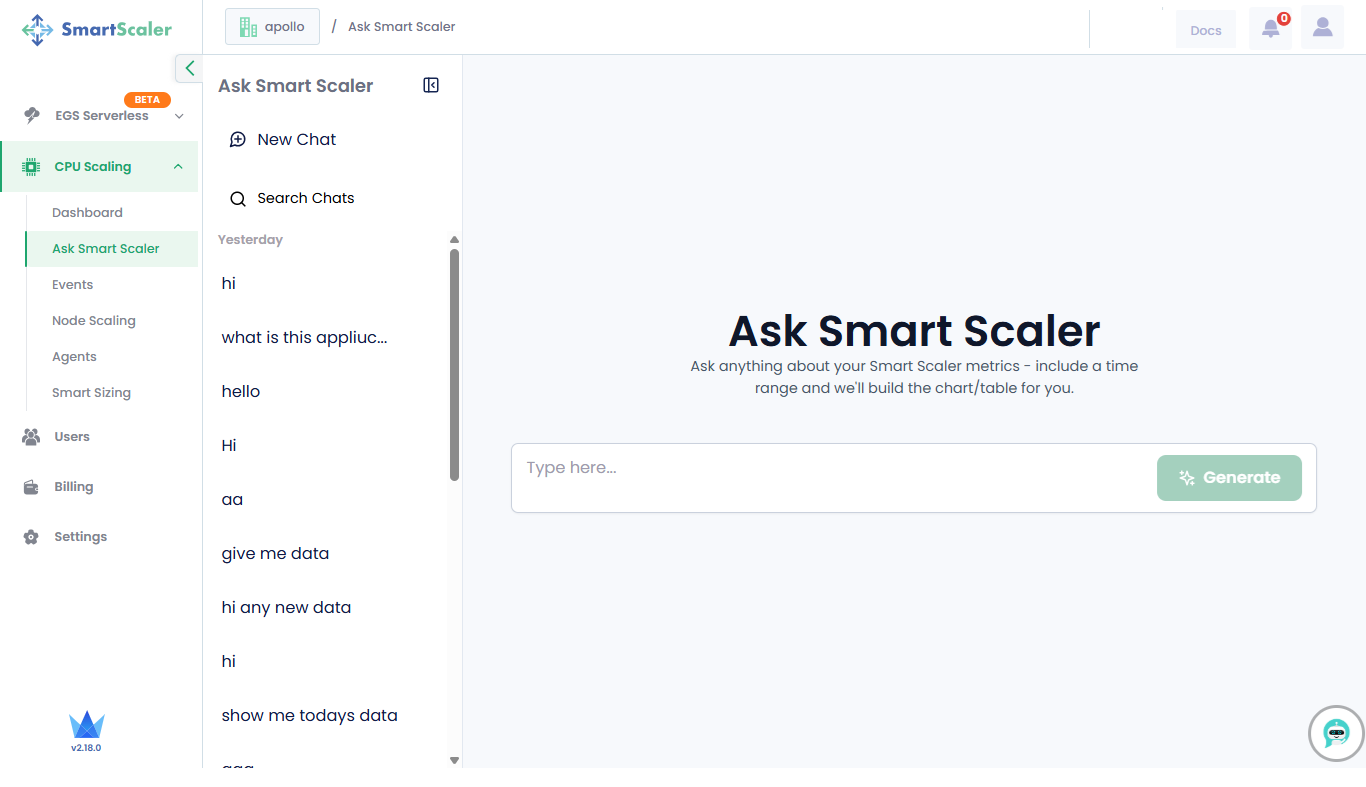
Task: Expand the EGS Serverless menu chevron
Action: [x=179, y=116]
